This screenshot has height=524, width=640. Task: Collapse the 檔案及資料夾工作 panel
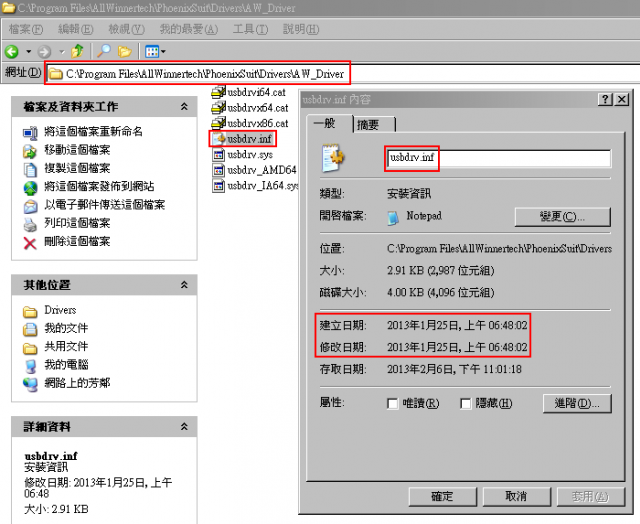pos(184,107)
